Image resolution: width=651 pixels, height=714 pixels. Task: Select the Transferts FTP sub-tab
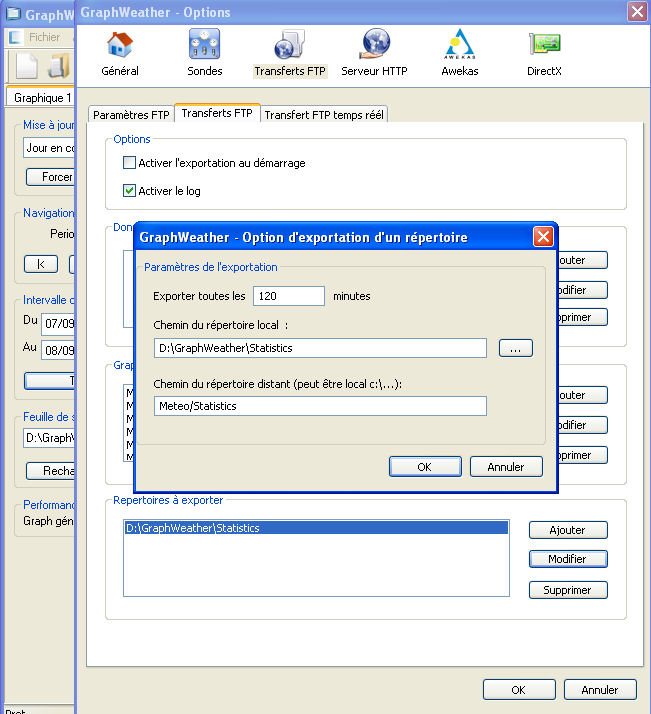pyautogui.click(x=217, y=113)
